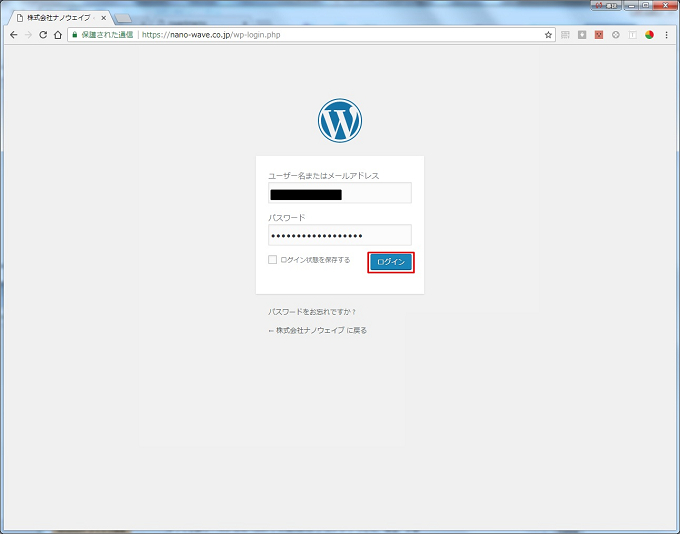Viewport: 680px width, 534px height.
Task: Open Chrome's three-dot menu
Action: coord(667,35)
